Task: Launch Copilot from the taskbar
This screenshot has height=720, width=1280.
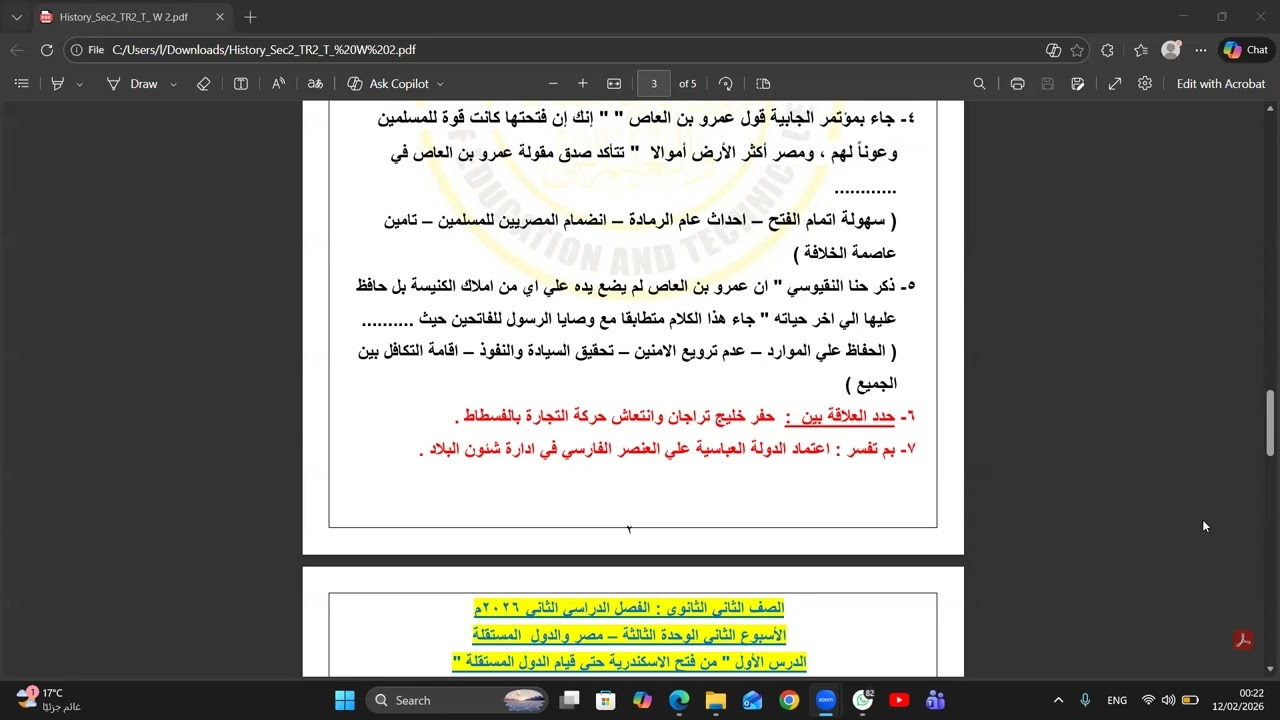Action: pos(642,700)
